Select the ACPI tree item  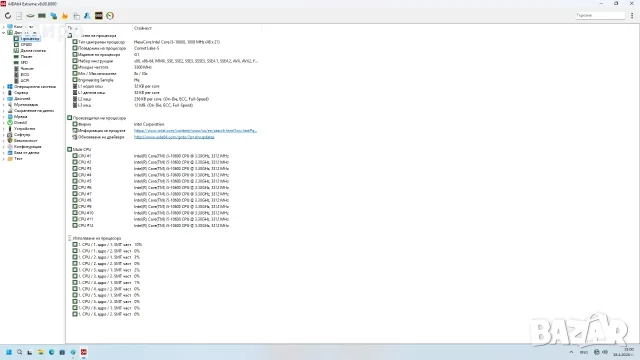tap(25, 80)
